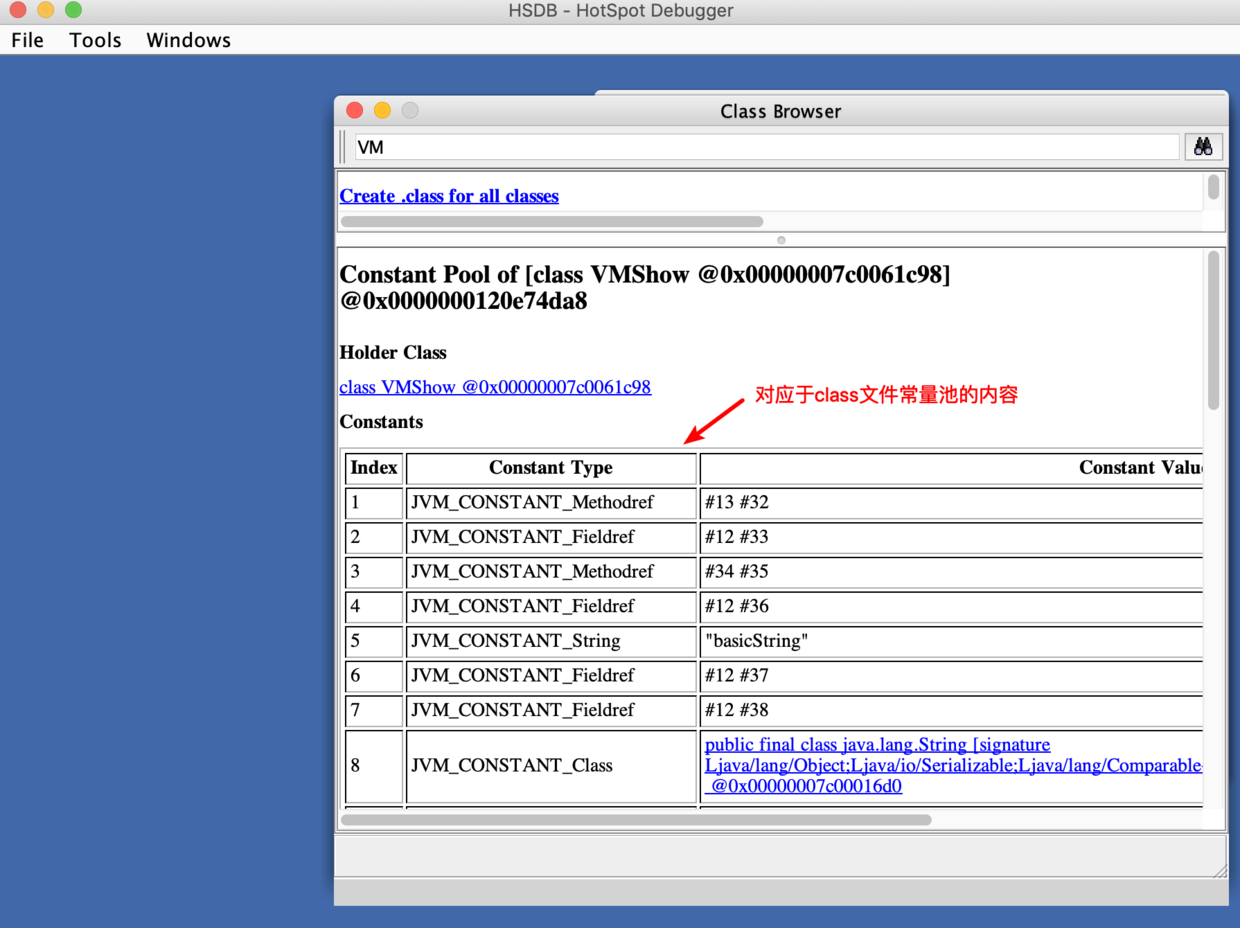The image size is (1240, 928).
Task: Click the constant pool vertical scrollbar
Action: (x=1213, y=330)
